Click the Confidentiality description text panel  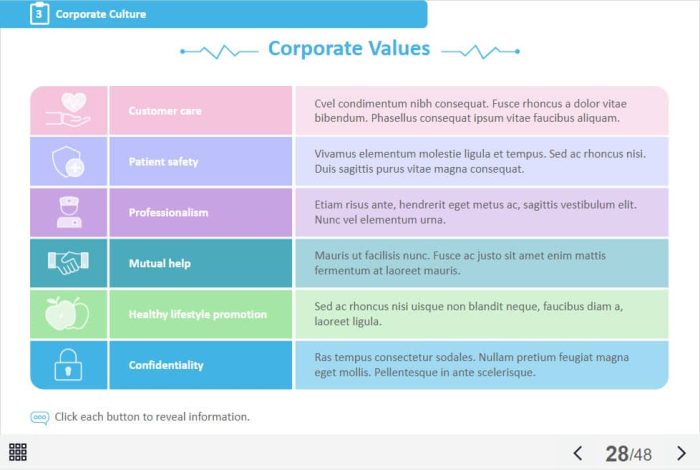(481, 365)
